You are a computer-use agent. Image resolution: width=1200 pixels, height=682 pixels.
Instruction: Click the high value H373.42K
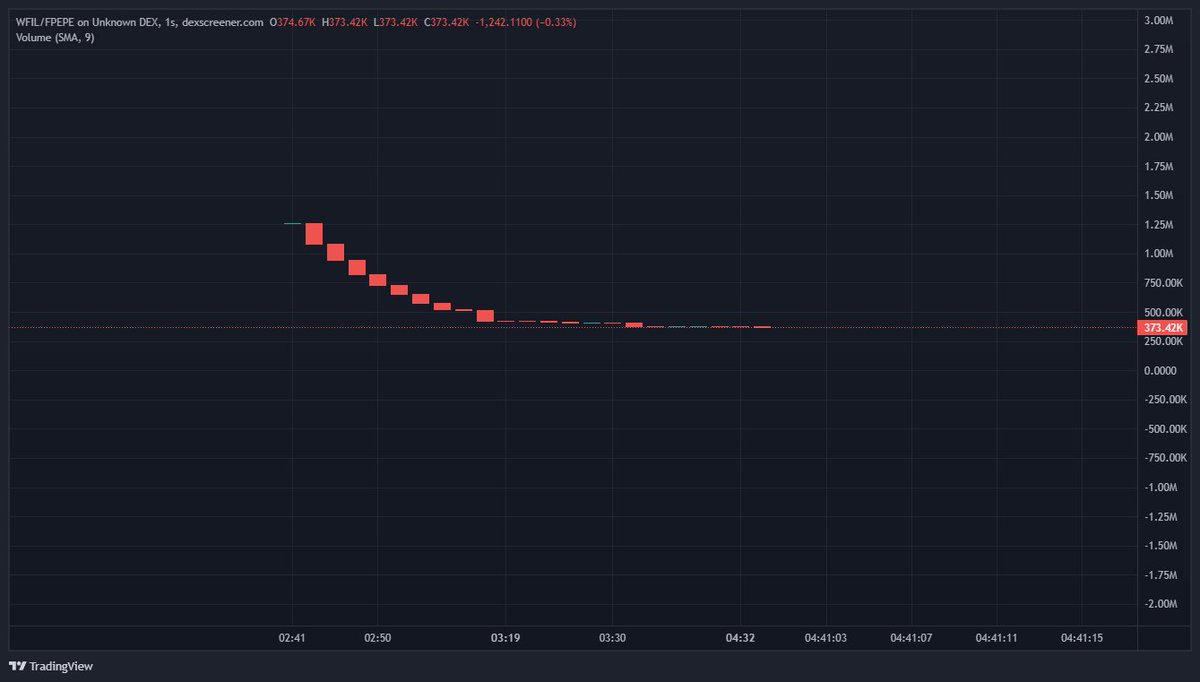coord(345,22)
